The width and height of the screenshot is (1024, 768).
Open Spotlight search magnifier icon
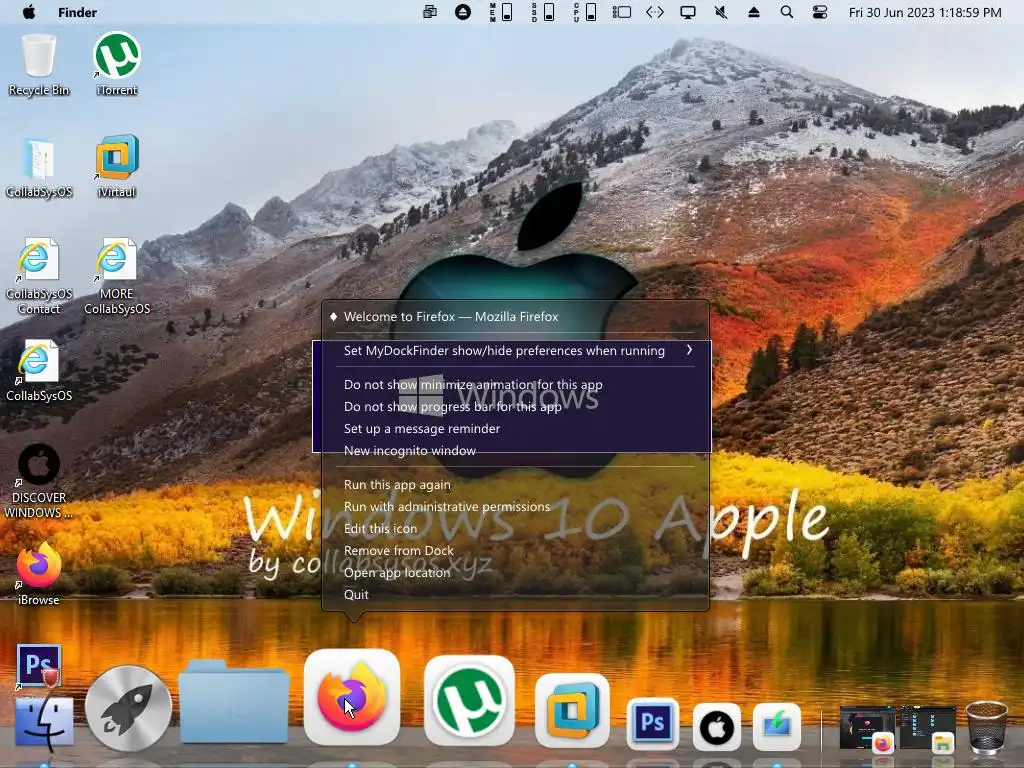pyautogui.click(x=787, y=12)
